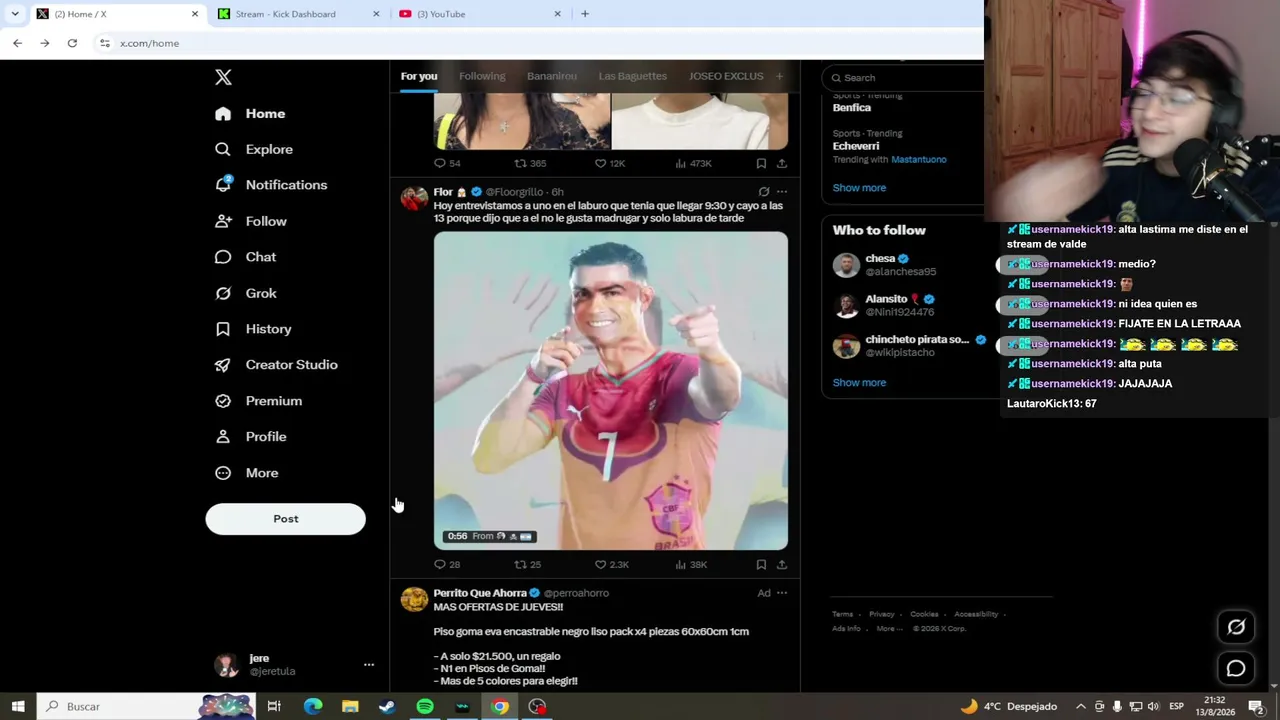Show more trending topics
Image resolution: width=1280 pixels, height=720 pixels.
click(x=859, y=188)
